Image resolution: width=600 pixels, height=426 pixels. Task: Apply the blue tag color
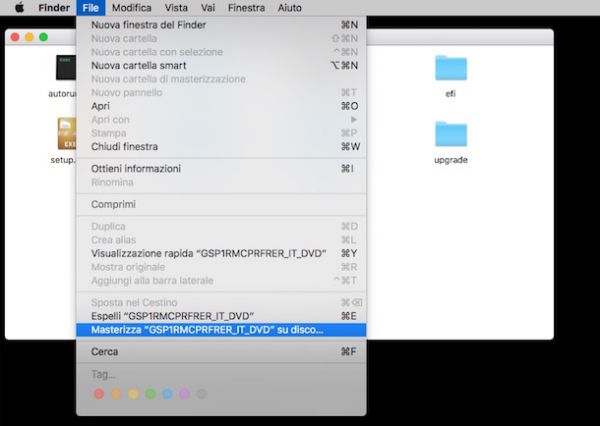click(167, 394)
